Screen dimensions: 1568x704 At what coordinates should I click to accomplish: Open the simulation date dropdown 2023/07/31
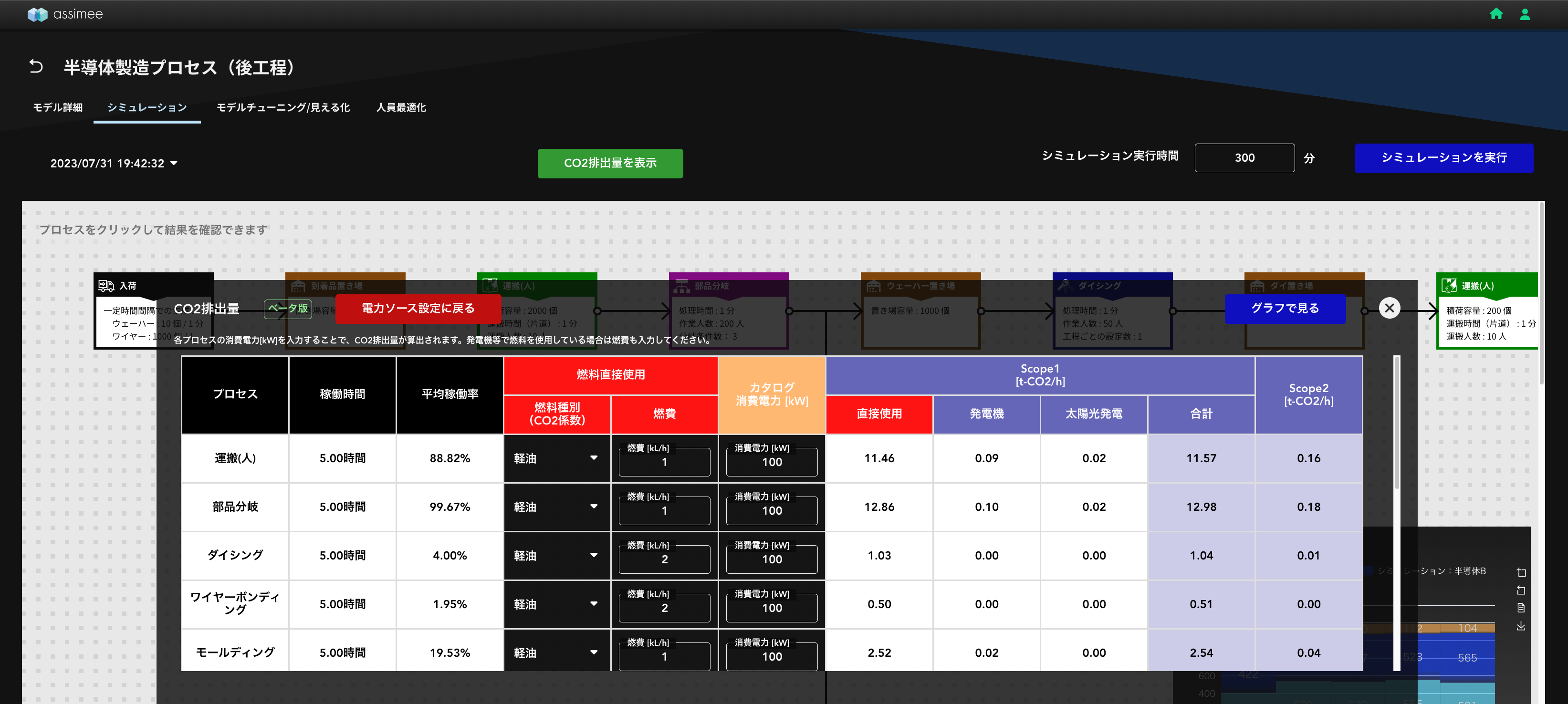tap(114, 163)
